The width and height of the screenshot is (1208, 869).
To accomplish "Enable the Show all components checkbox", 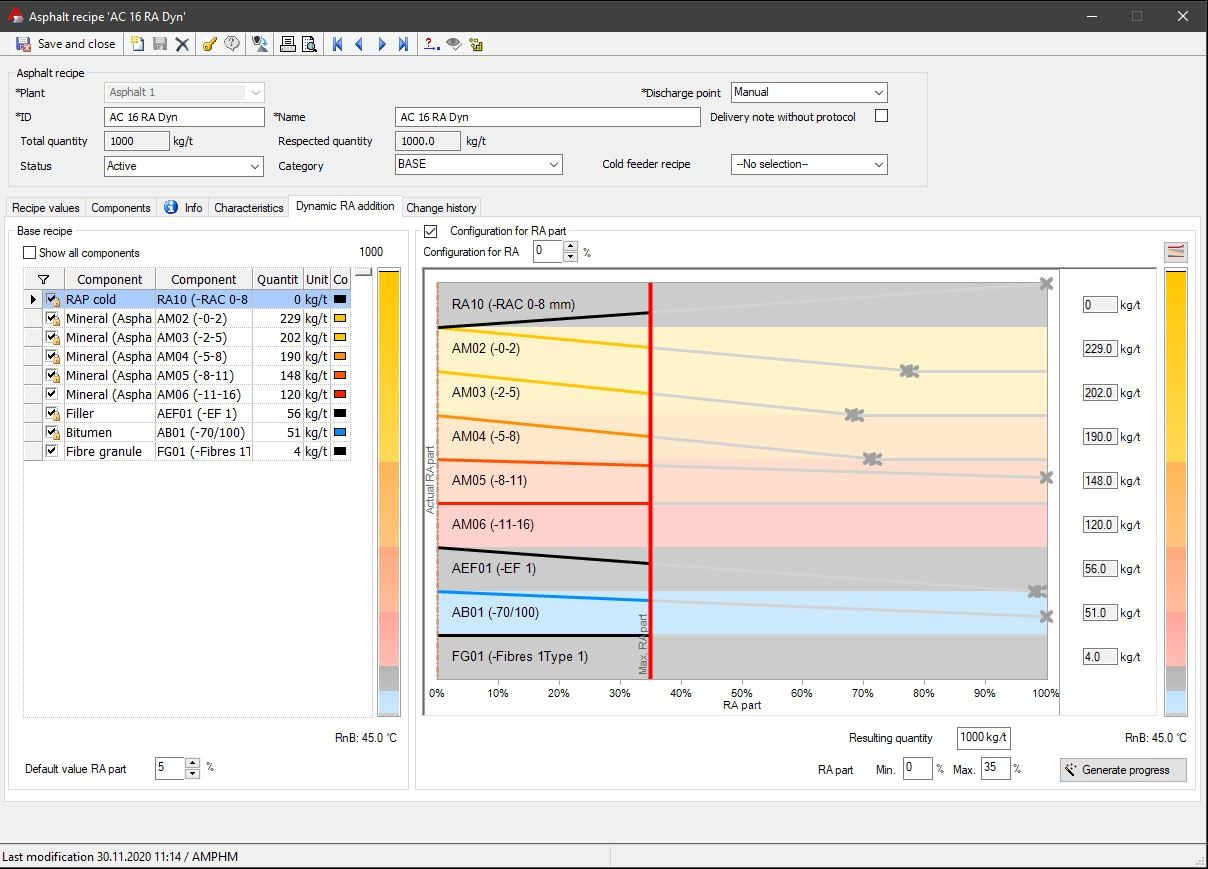I will click(x=29, y=253).
